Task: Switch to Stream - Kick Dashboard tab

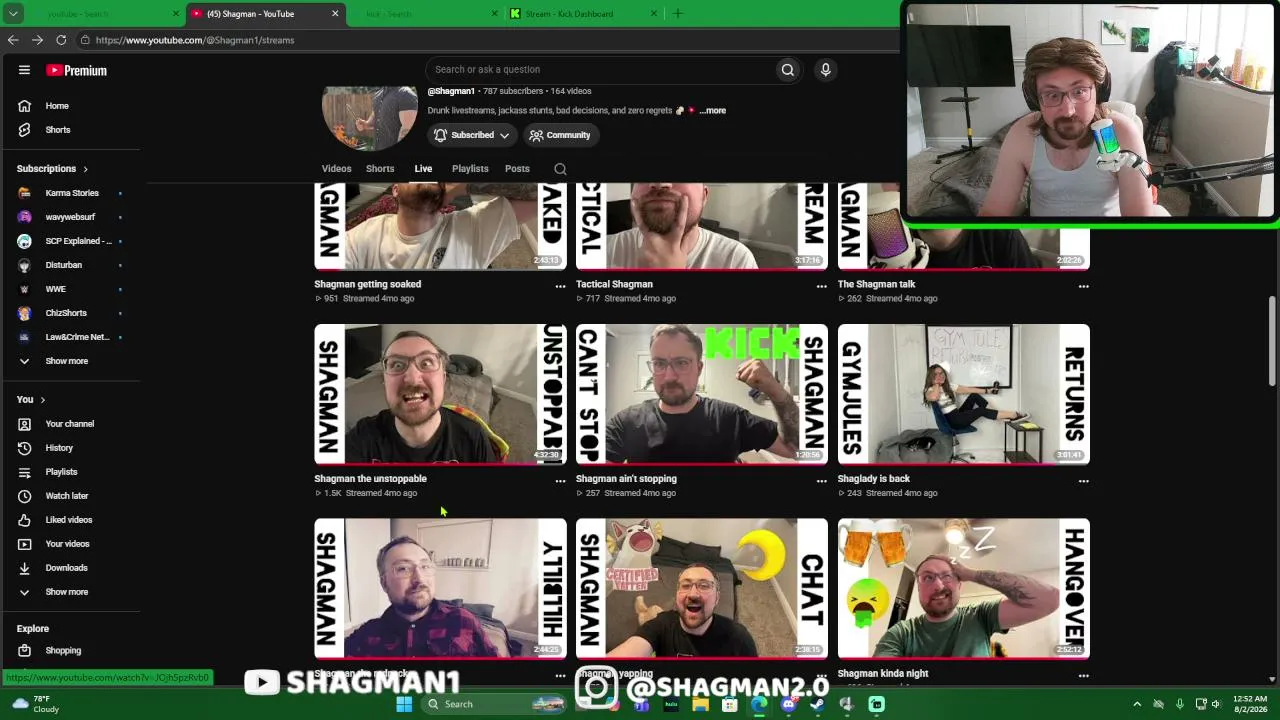Action: pyautogui.click(x=583, y=14)
